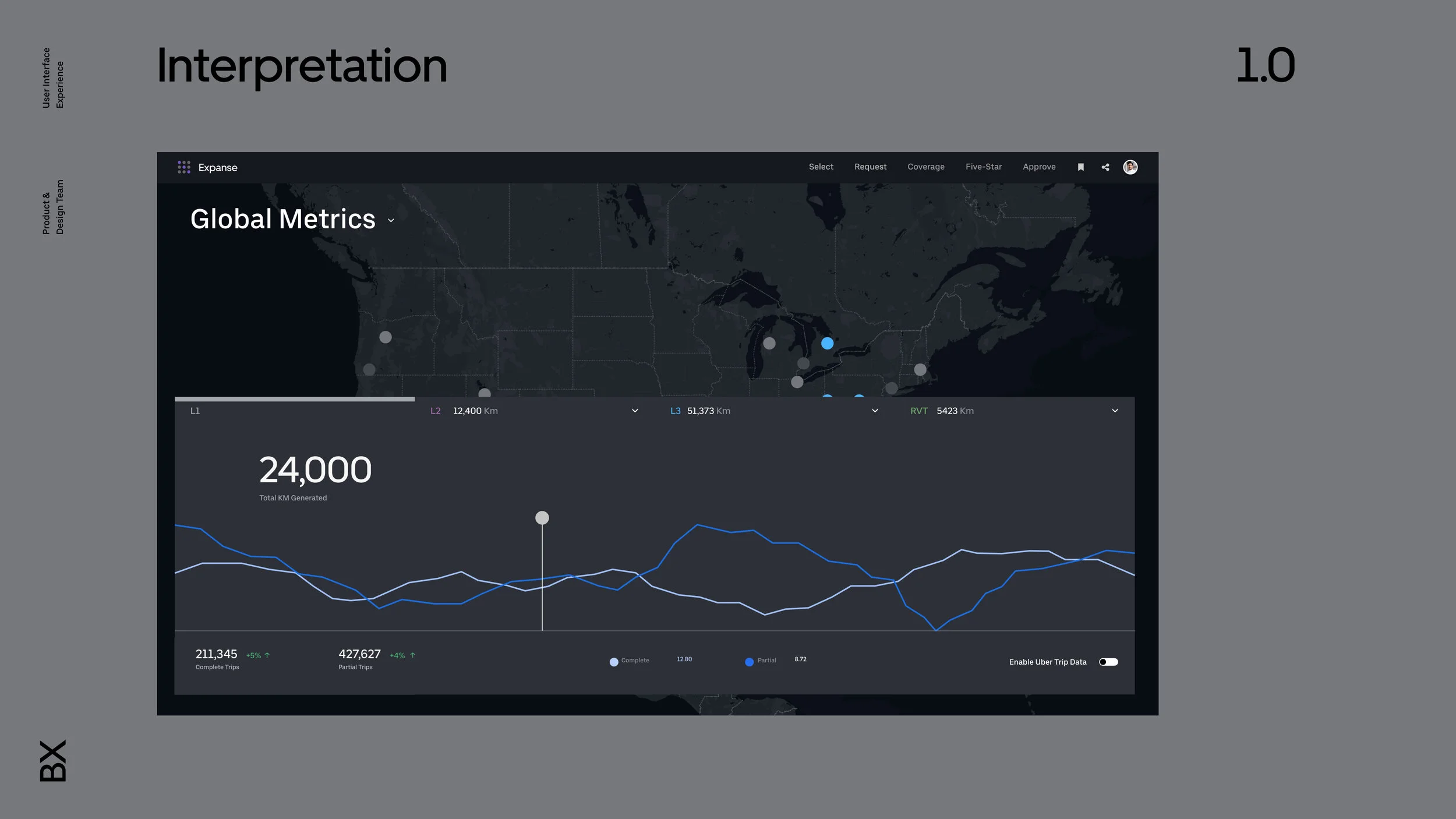Click the blue Partial legend dot

click(x=749, y=662)
